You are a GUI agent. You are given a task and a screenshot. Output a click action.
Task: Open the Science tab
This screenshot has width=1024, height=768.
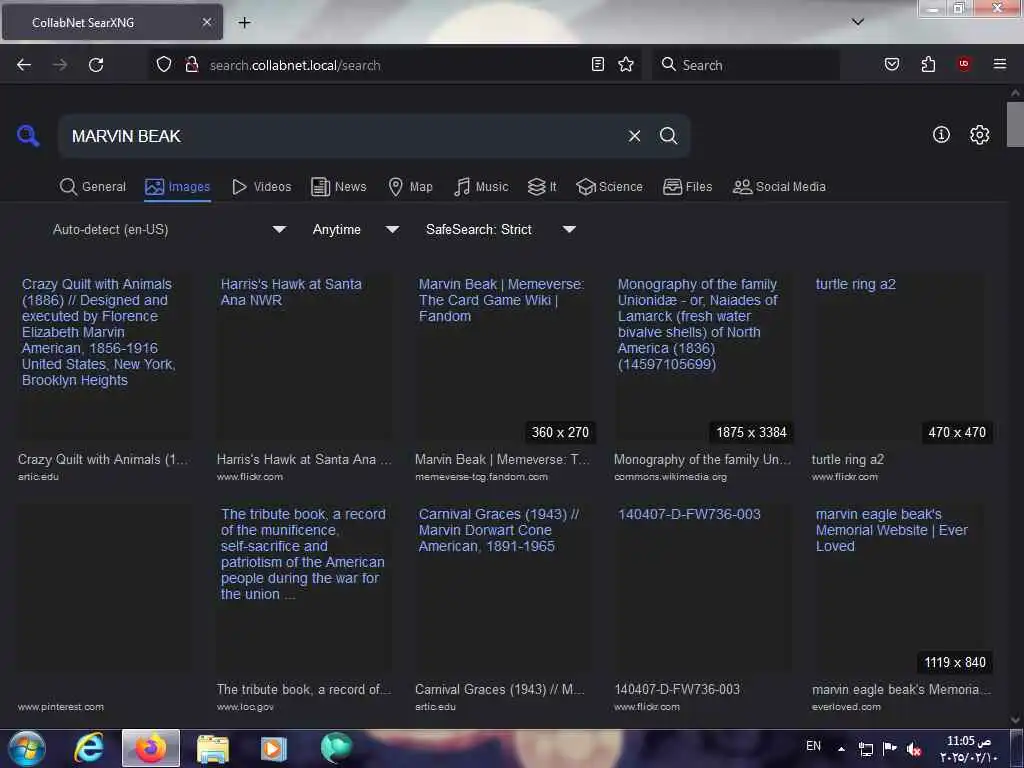[609, 187]
